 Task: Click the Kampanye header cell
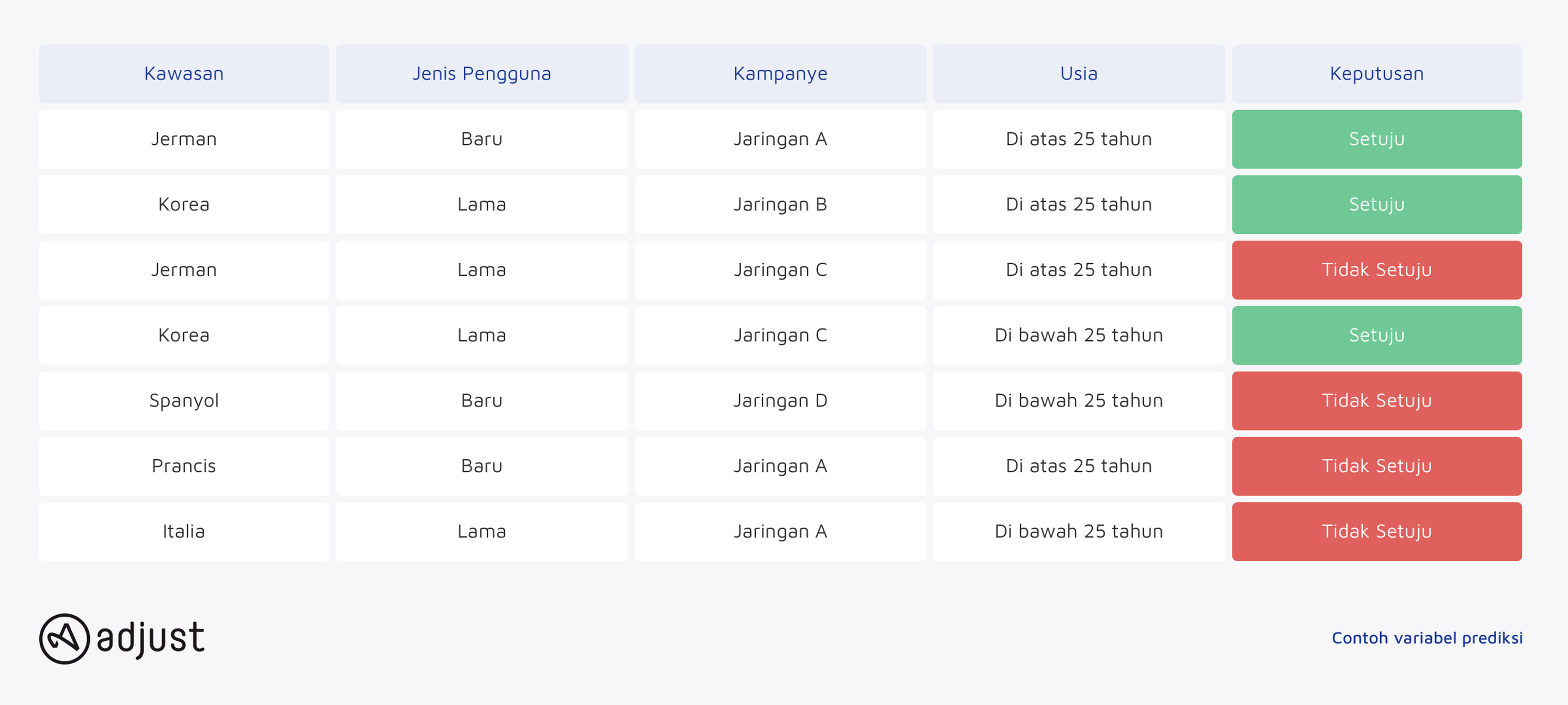point(780,74)
